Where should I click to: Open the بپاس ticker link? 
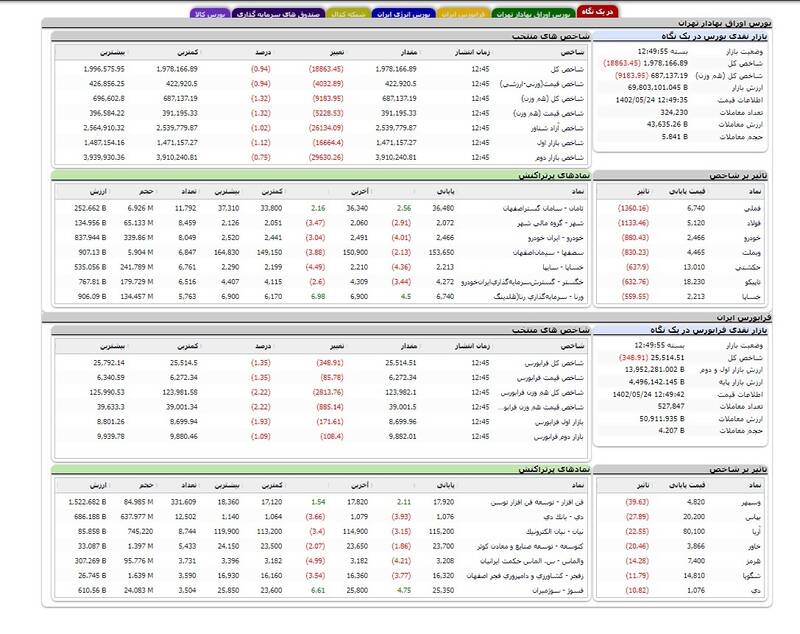(755, 516)
